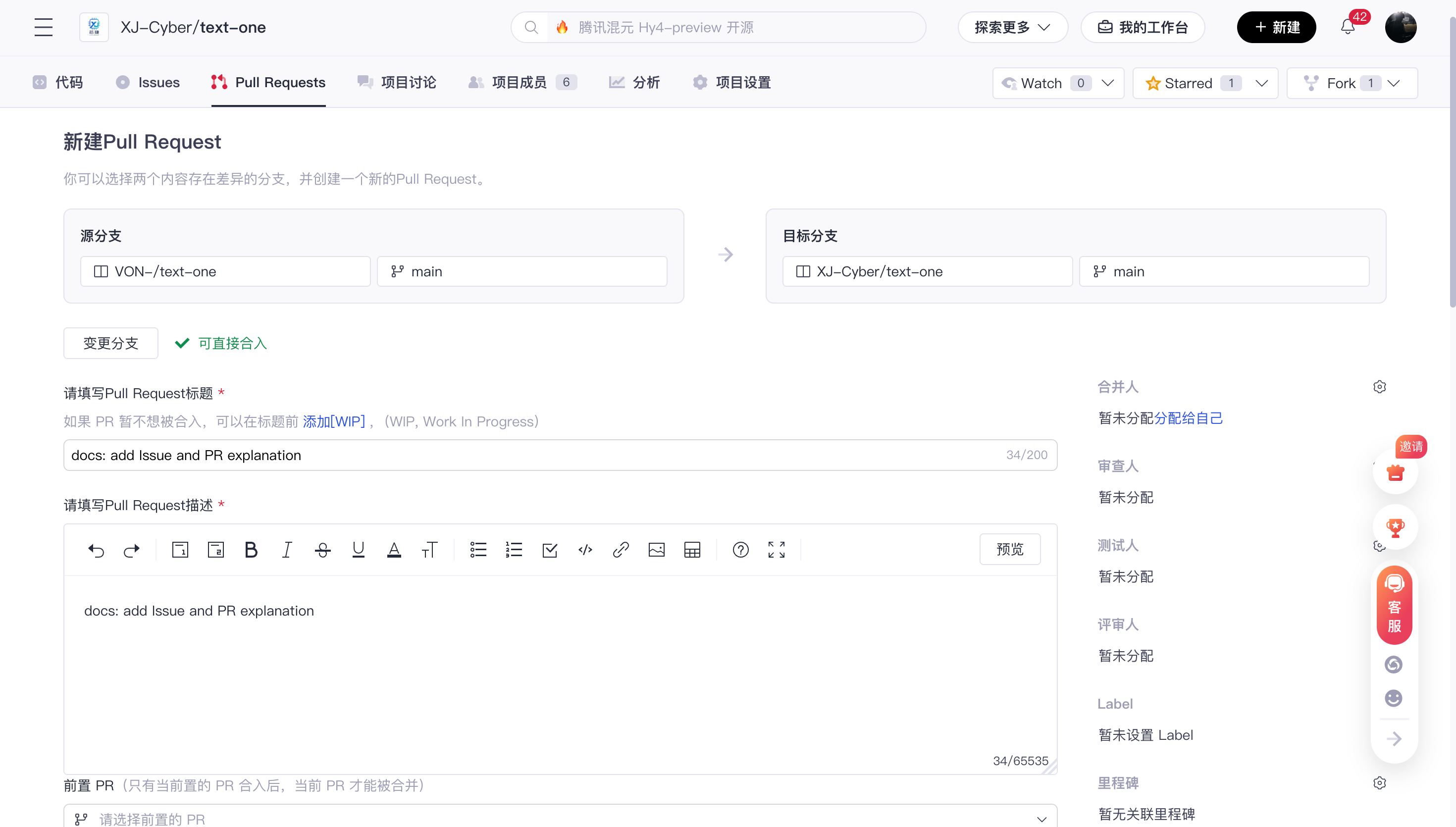Open the 合并人 settings gear
Screen dimensions: 1456x827
(1379, 387)
